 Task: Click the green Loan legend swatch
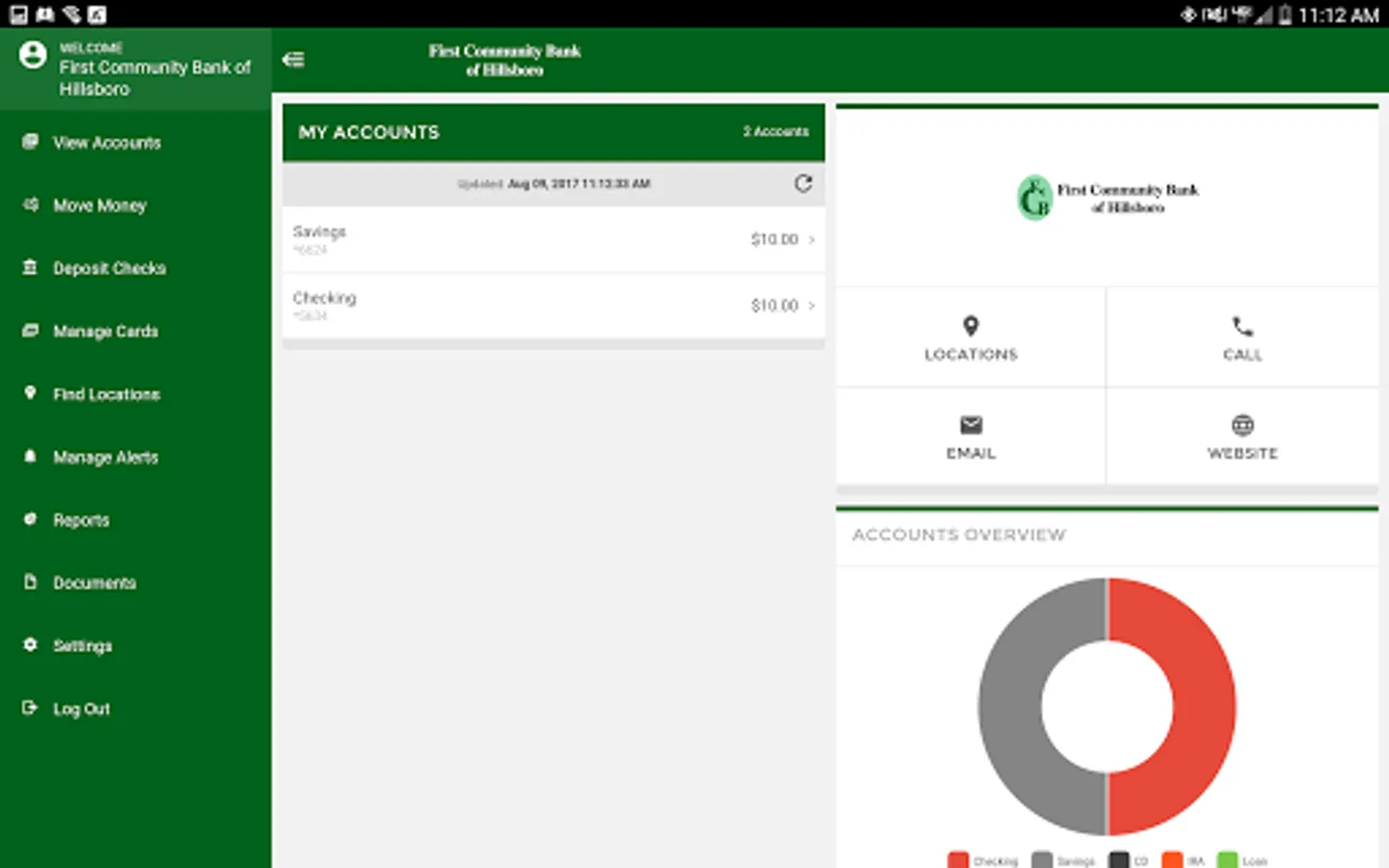[1228, 860]
